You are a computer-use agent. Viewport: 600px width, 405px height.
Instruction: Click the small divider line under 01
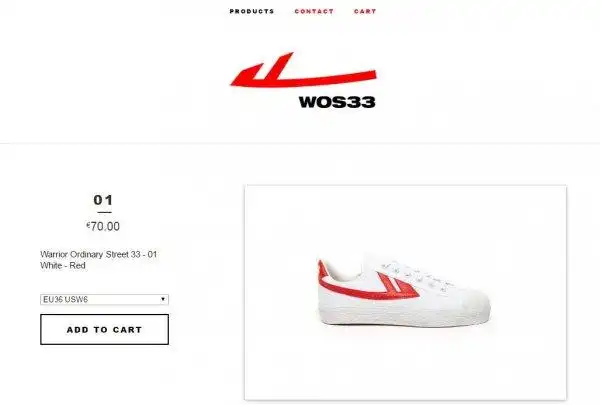click(x=104, y=212)
